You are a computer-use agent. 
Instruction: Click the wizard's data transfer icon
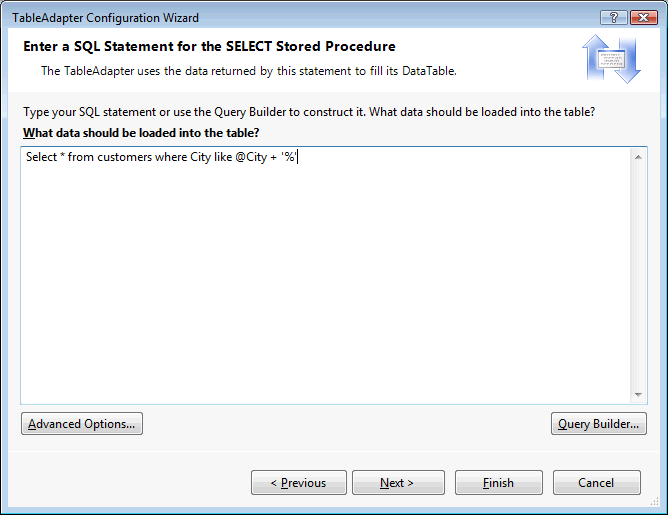612,59
